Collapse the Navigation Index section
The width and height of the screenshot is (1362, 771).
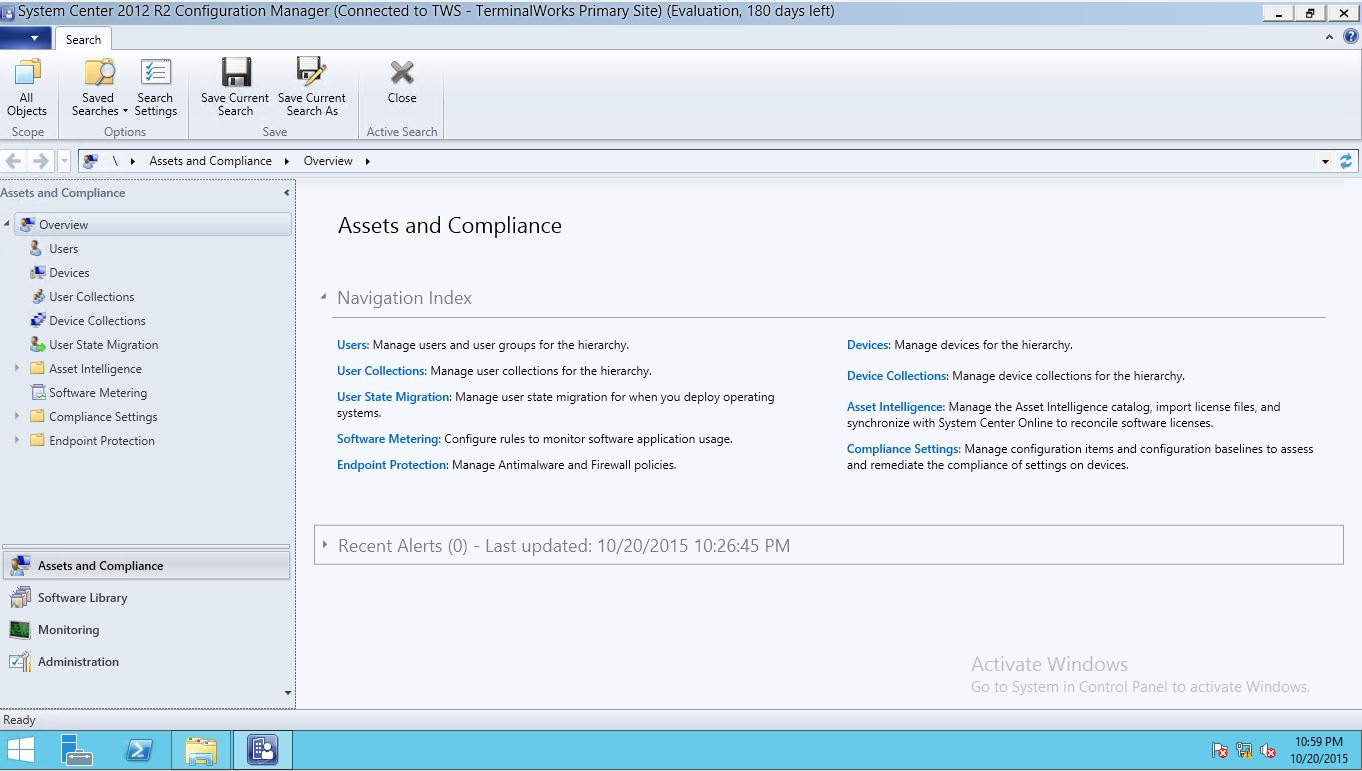[323, 297]
